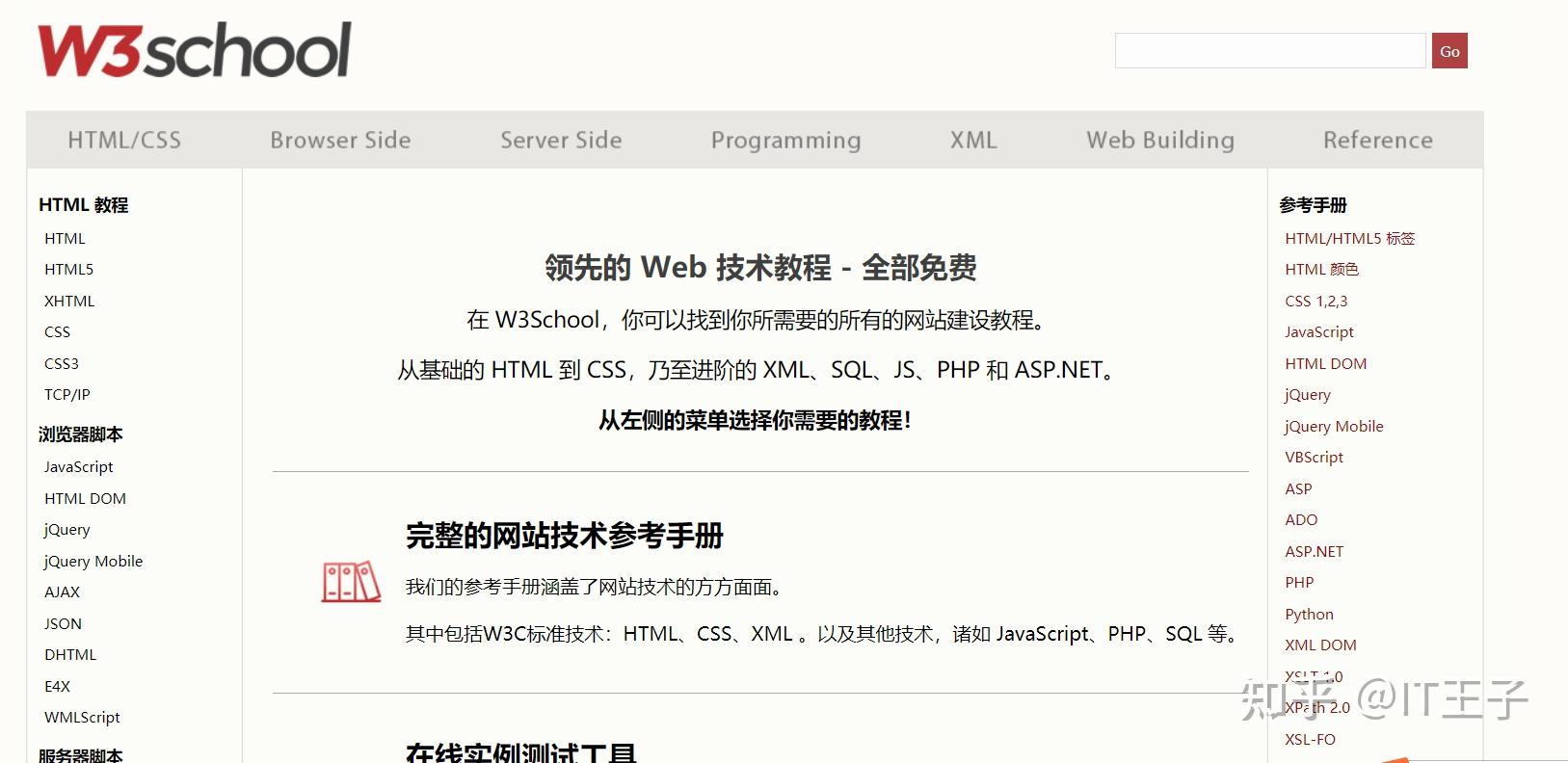The height and width of the screenshot is (763, 1568).
Task: Open the JSON tutorial link
Action: [63, 623]
